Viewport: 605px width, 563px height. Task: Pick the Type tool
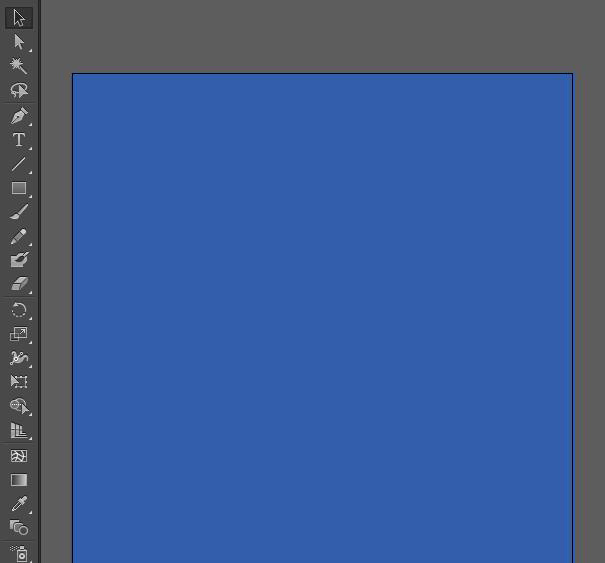click(19, 140)
